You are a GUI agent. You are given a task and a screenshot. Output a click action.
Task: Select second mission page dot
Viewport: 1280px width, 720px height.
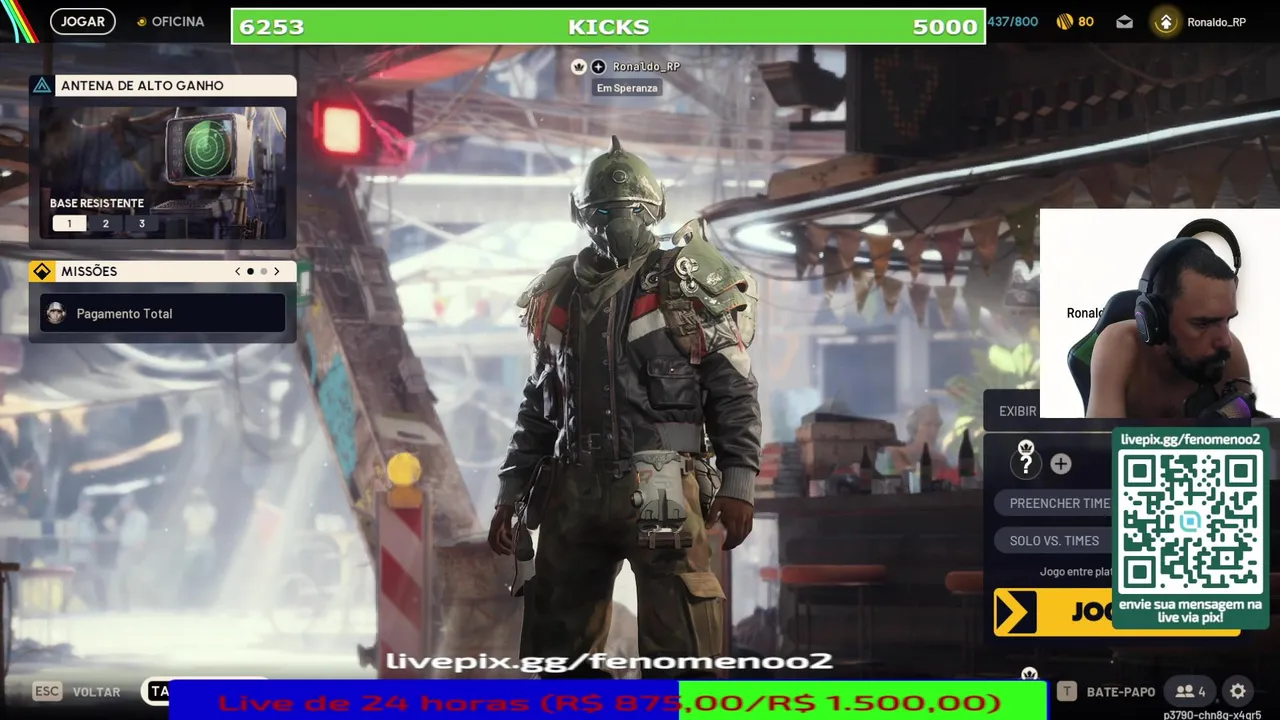tap(264, 271)
